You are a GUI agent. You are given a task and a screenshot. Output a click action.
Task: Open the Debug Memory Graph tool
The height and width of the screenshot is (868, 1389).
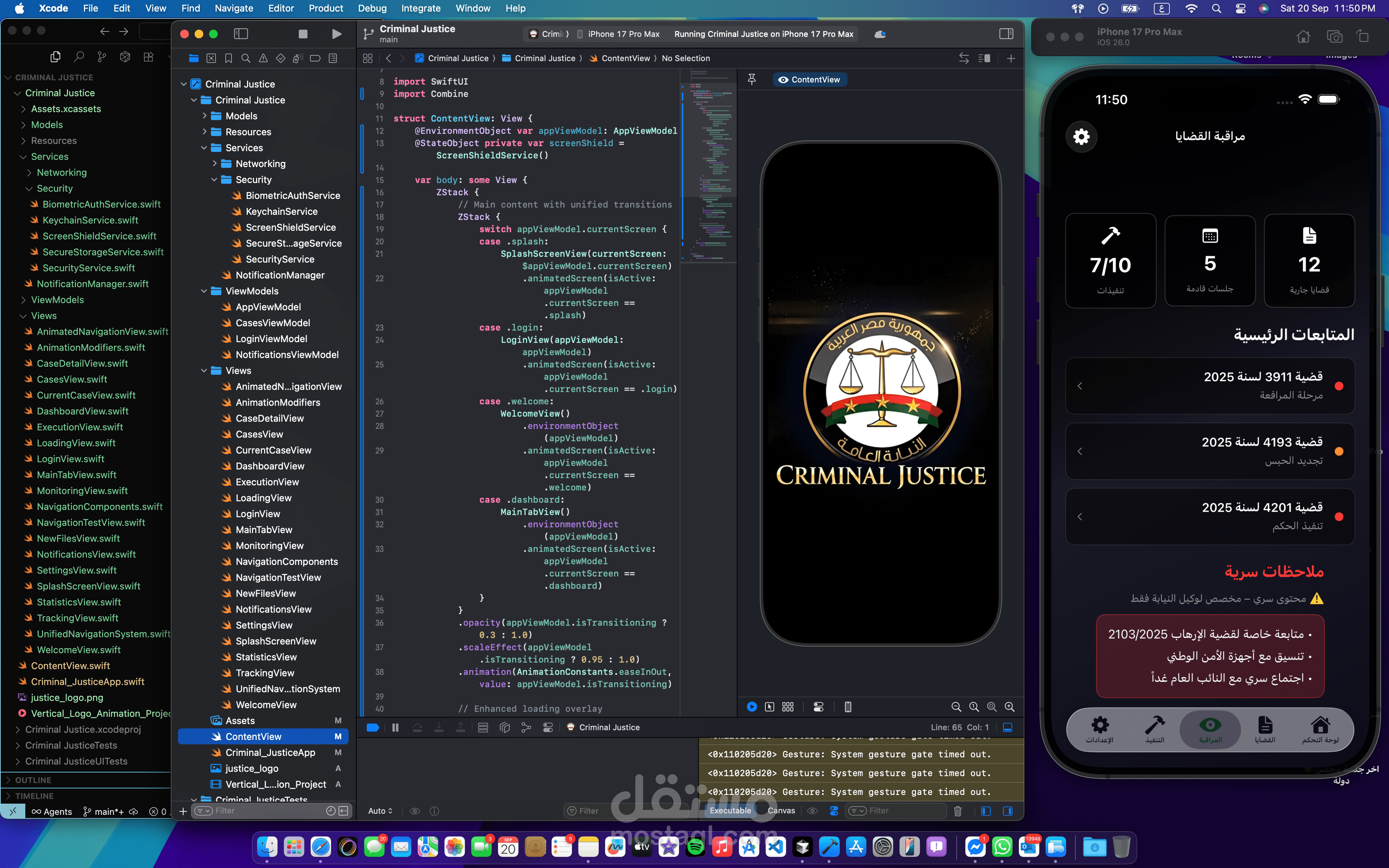click(x=526, y=727)
